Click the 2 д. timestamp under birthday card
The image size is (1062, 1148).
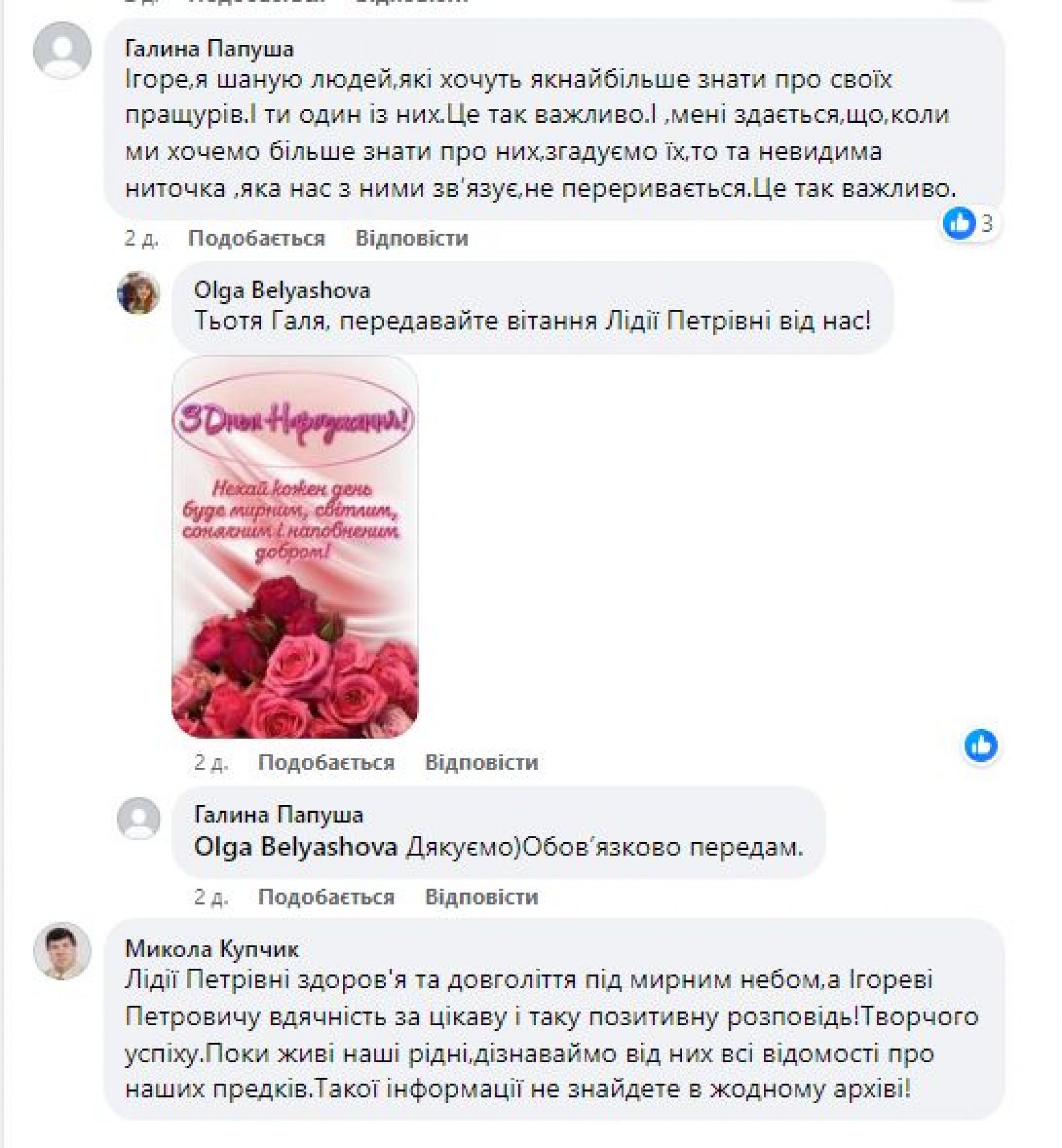(211, 762)
